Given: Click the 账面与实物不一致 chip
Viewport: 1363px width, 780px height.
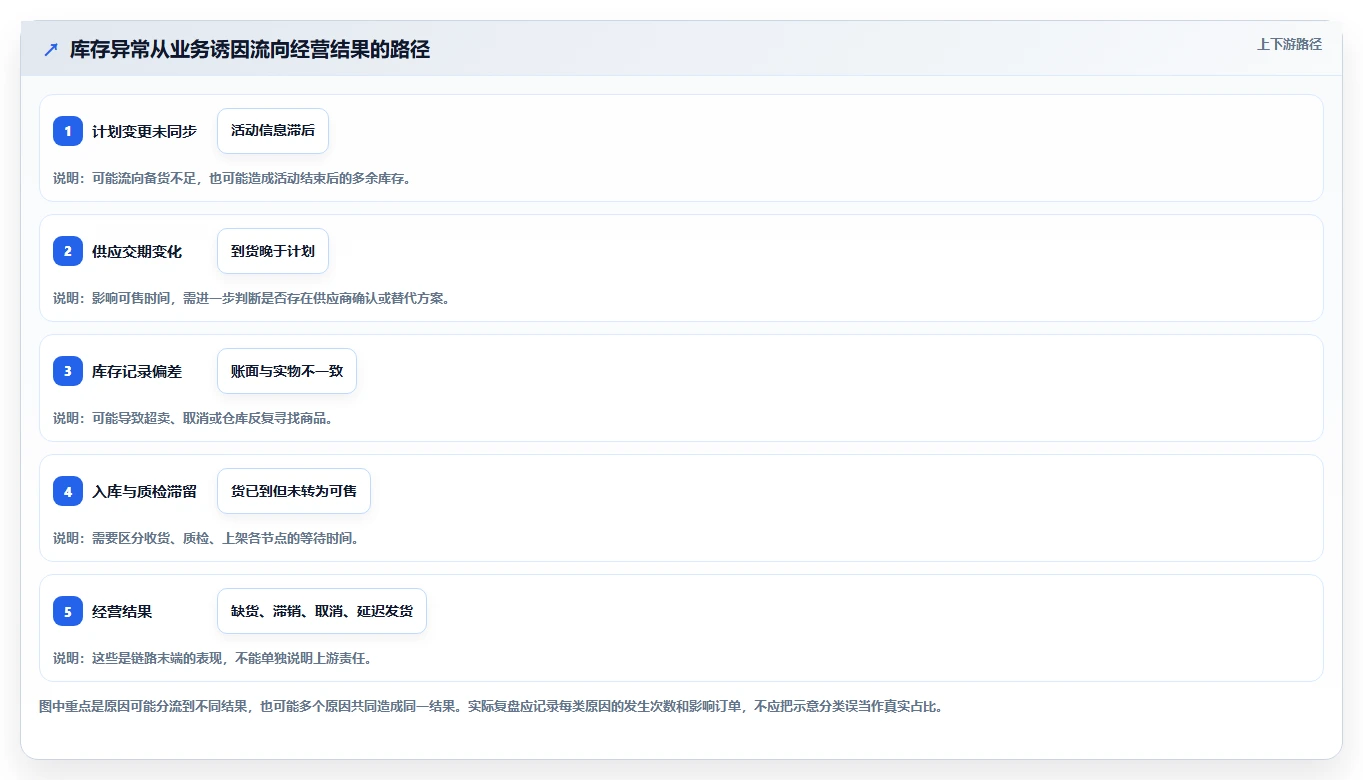Looking at the screenshot, I should point(287,371).
